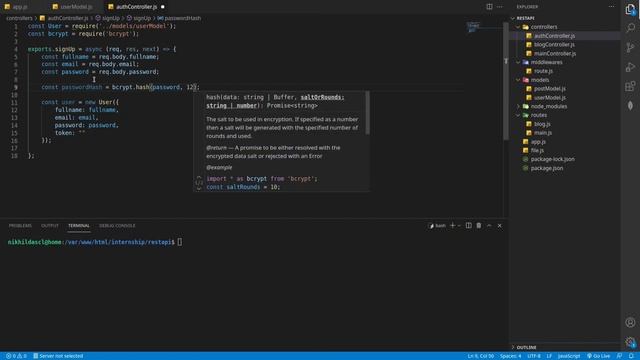Open the MongoDB leaf icon view
The height and width of the screenshot is (360, 640).
(x=630, y=105)
